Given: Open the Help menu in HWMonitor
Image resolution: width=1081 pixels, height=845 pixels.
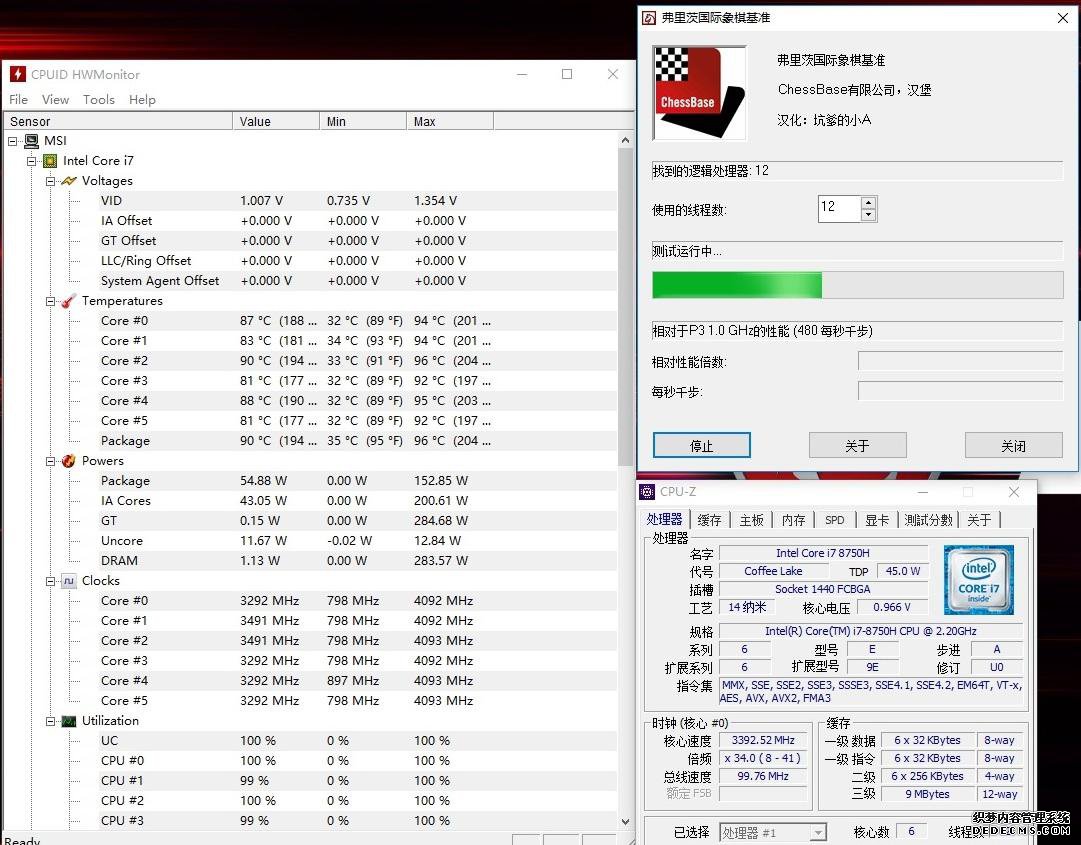Looking at the screenshot, I should [142, 99].
